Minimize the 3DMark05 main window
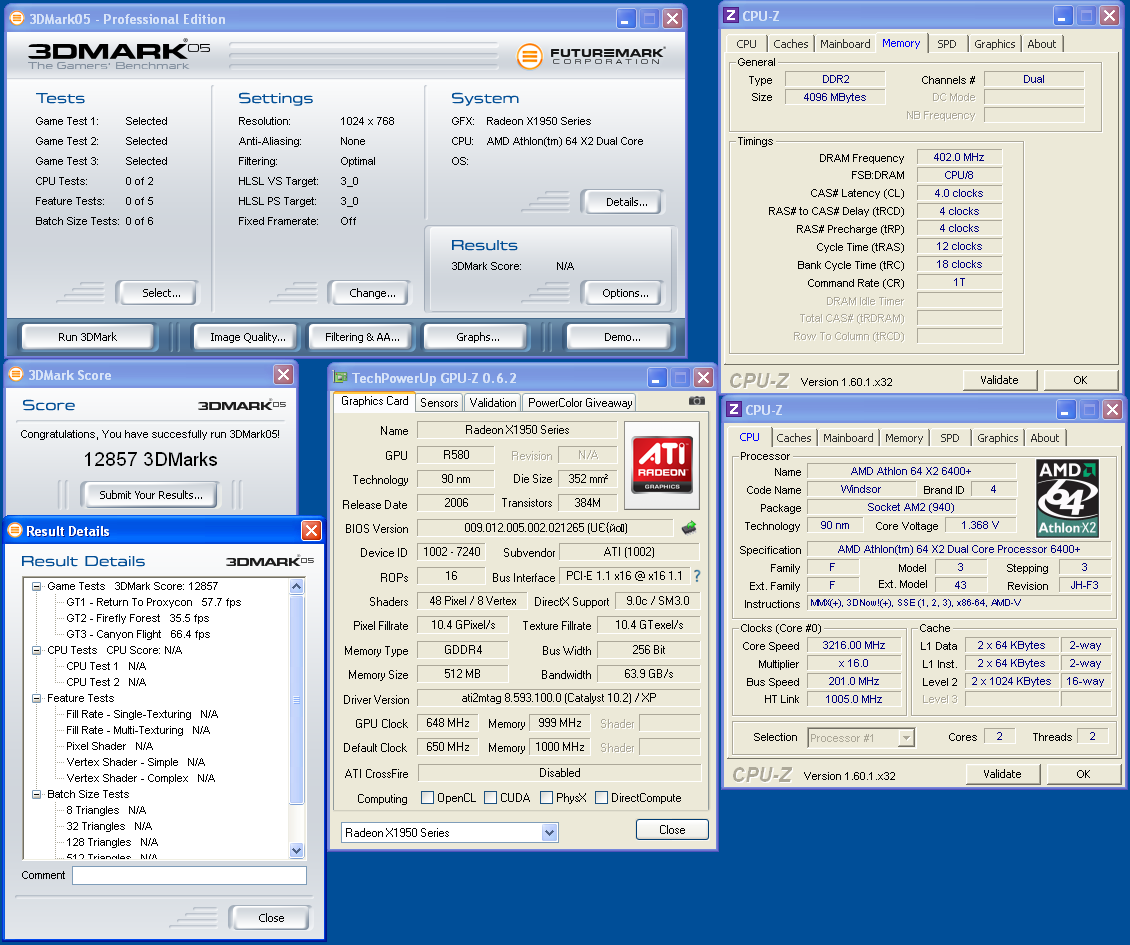This screenshot has height=945, width=1130. pyautogui.click(x=625, y=19)
